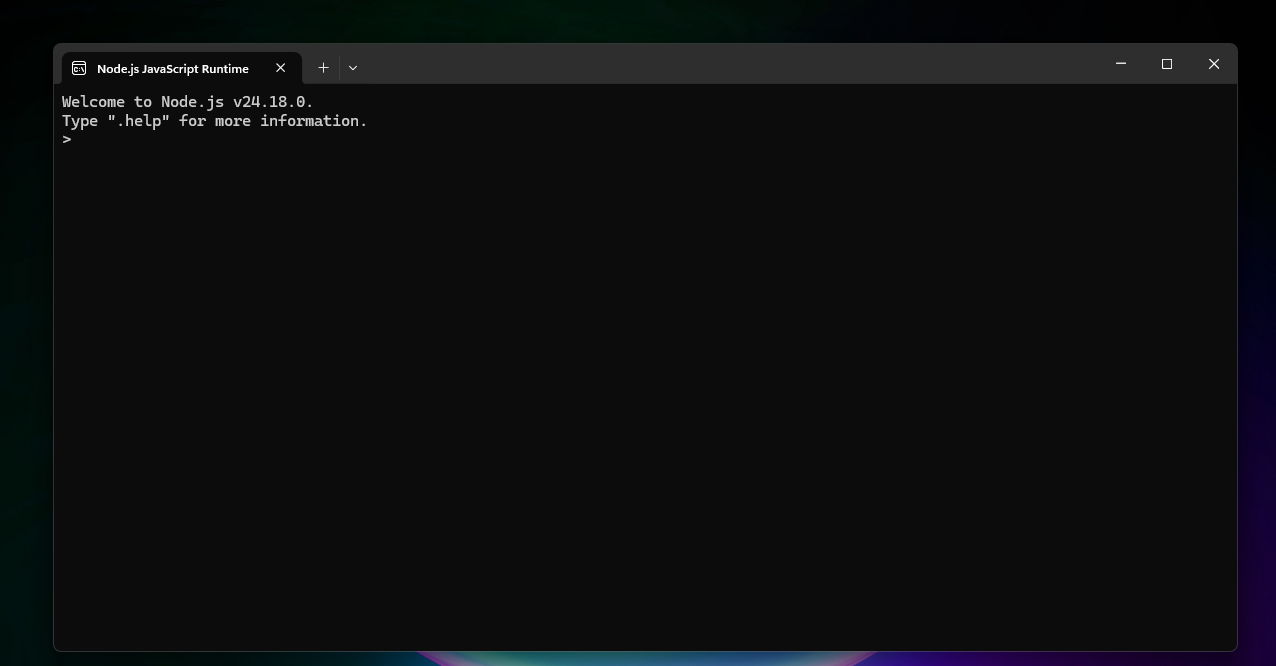Screen dimensions: 1276x666
Task: Click the word "more" in the help hint
Action: [x=233, y=121]
